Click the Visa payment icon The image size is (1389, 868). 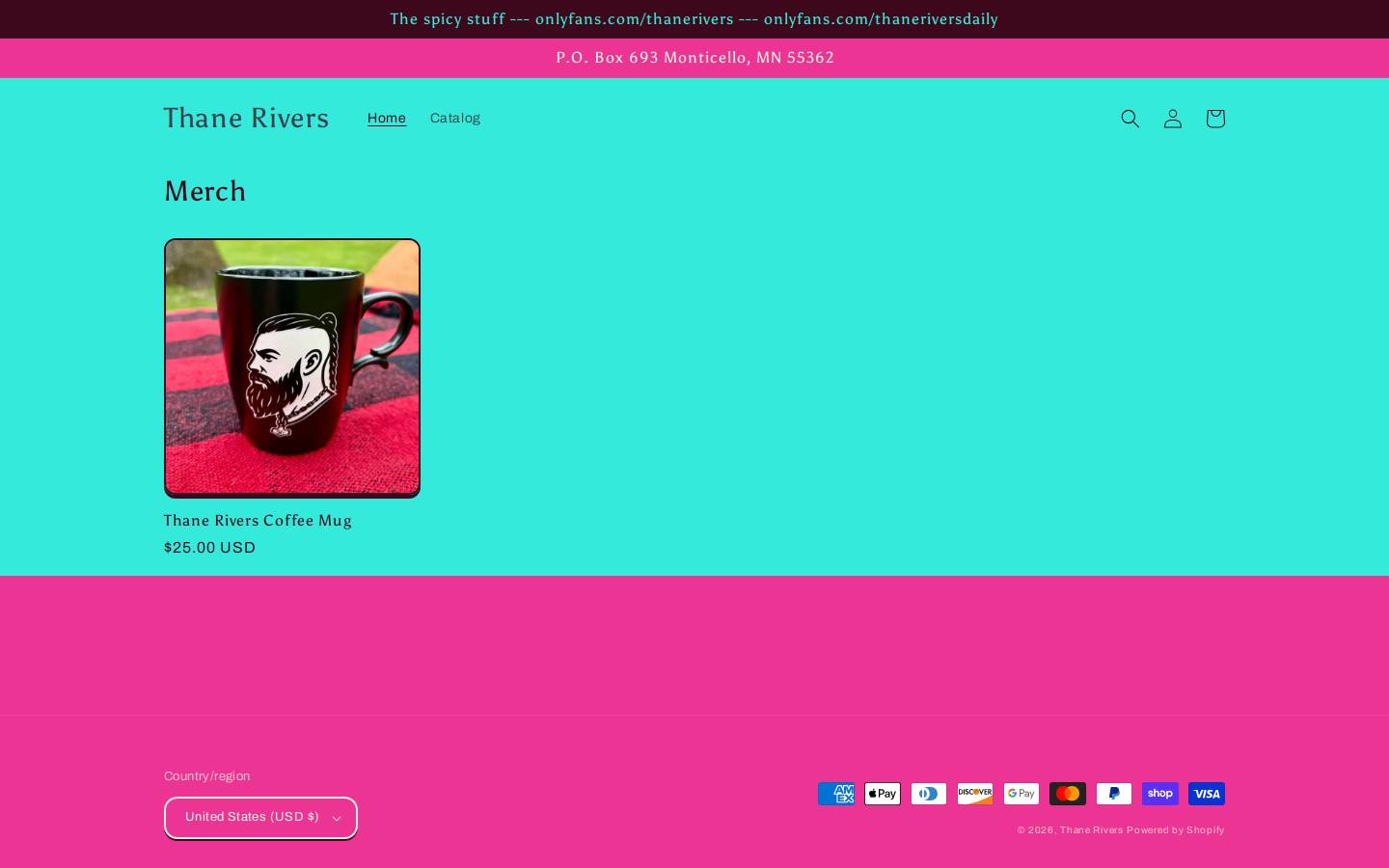tap(1207, 794)
